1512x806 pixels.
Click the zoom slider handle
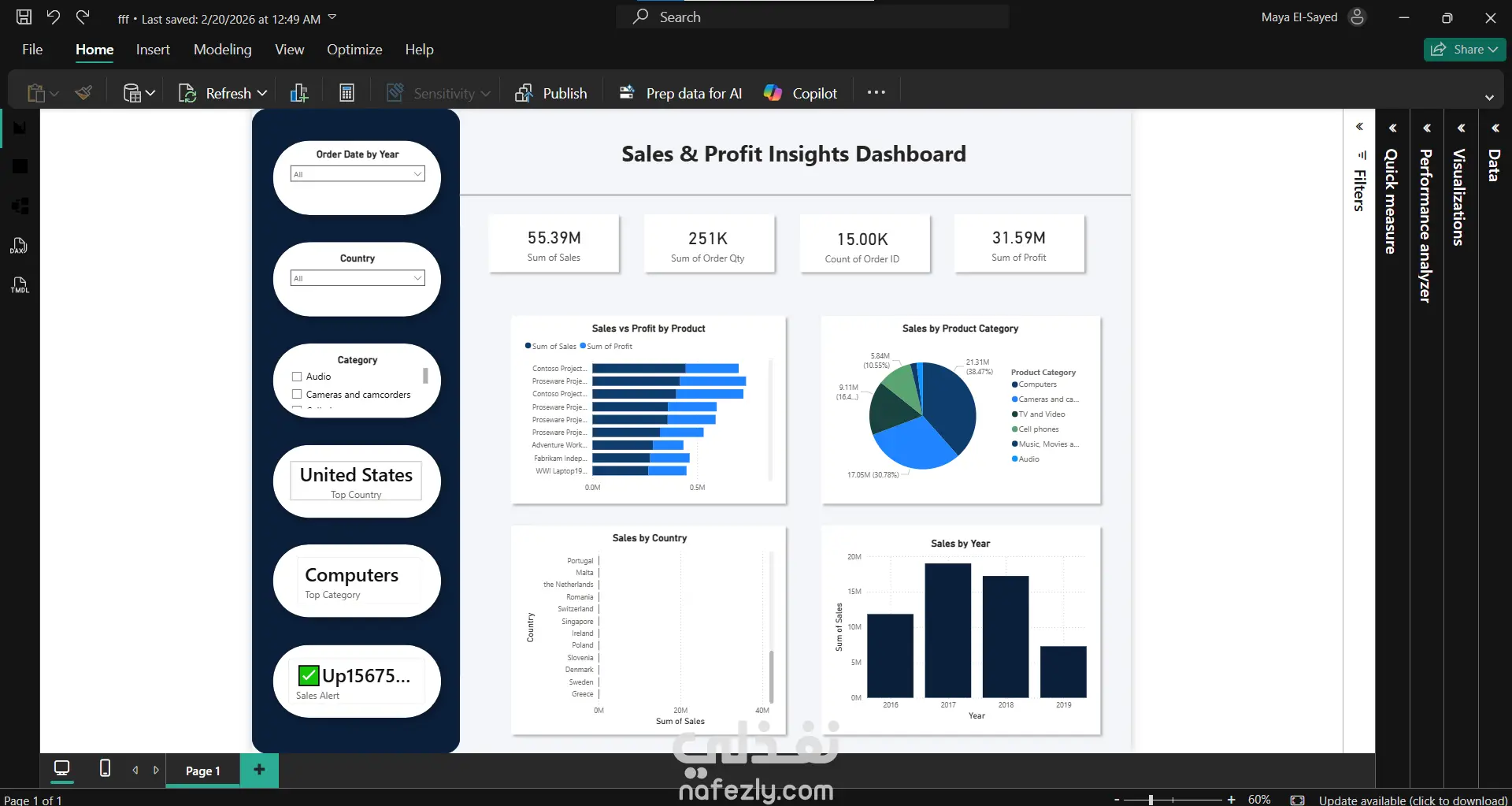pos(1151,800)
